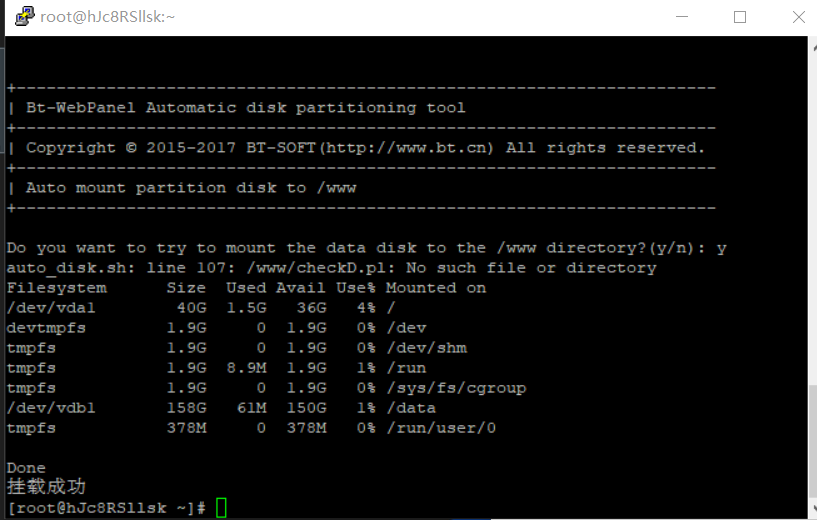Click the green cursor at the shell prompt
The image size is (817, 520).
point(221,507)
